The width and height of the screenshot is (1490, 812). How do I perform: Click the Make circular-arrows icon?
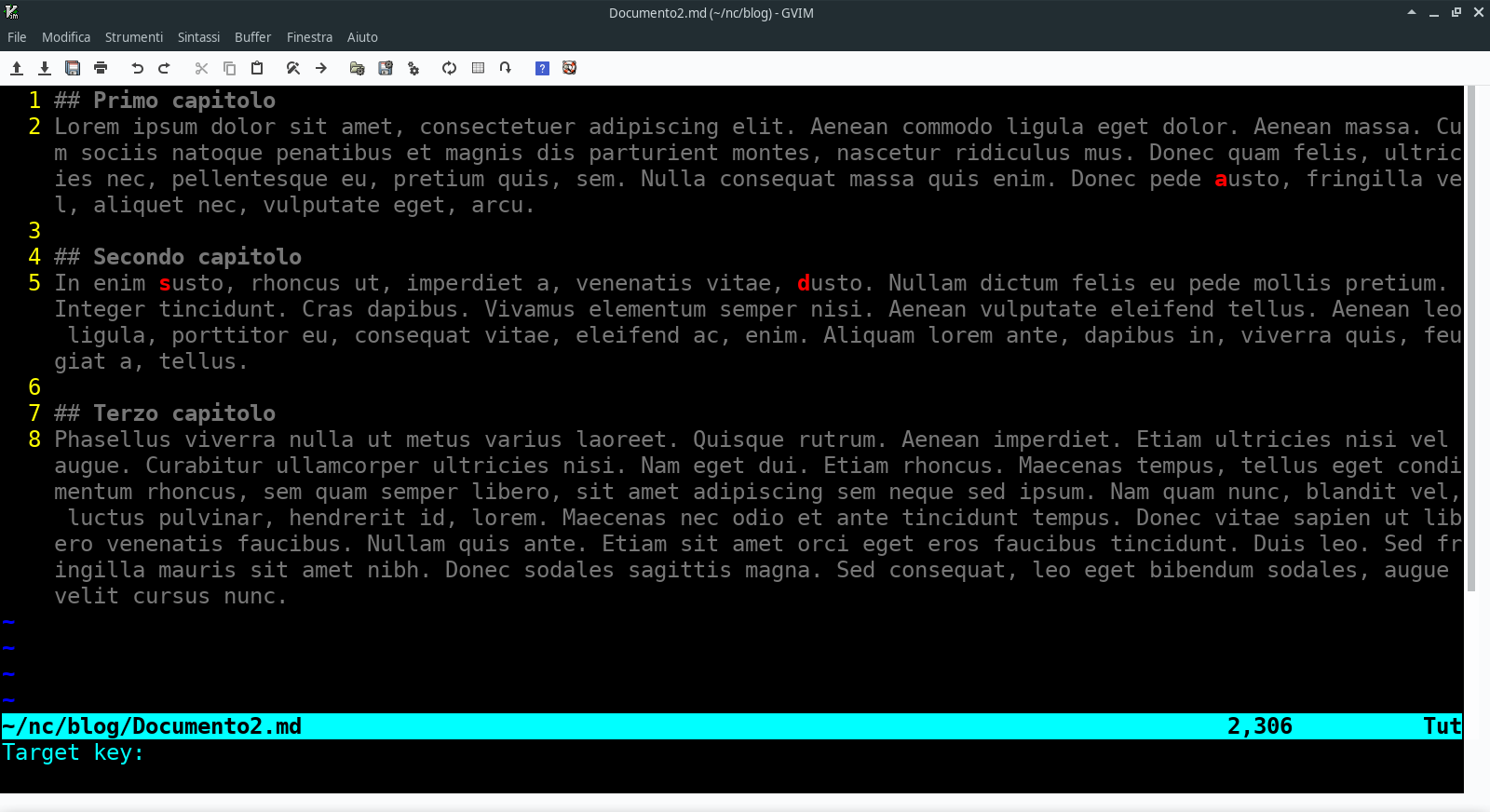(449, 68)
